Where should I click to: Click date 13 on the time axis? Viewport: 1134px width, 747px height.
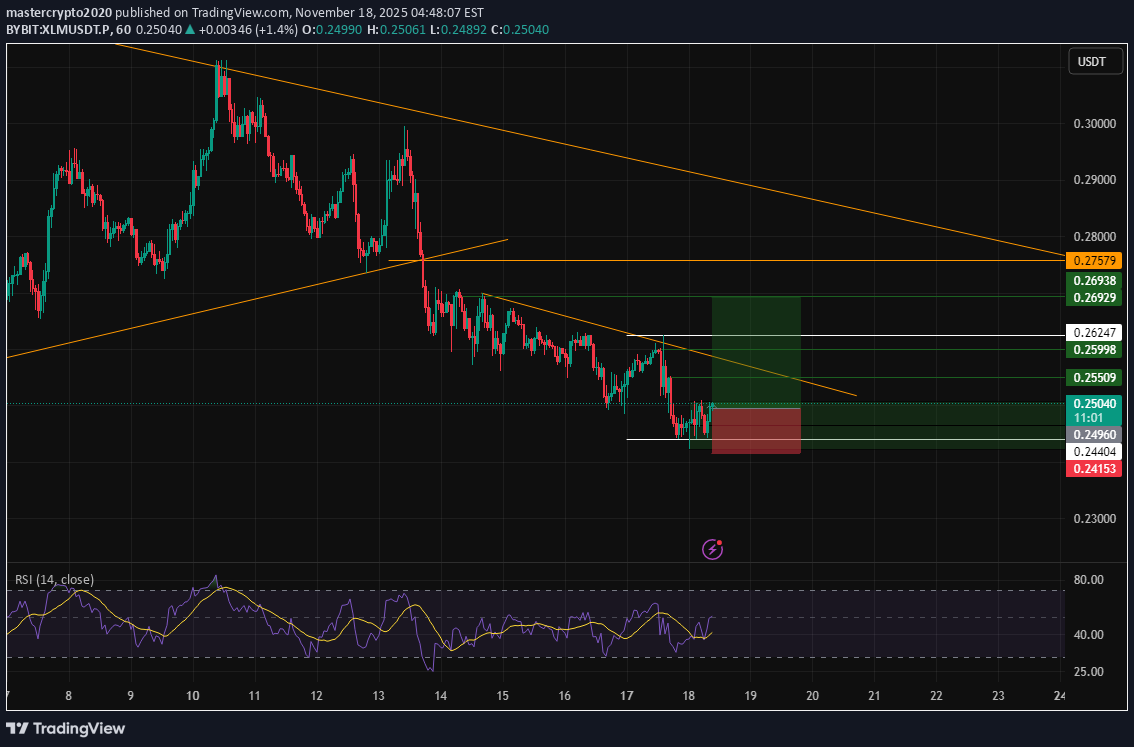coord(378,695)
